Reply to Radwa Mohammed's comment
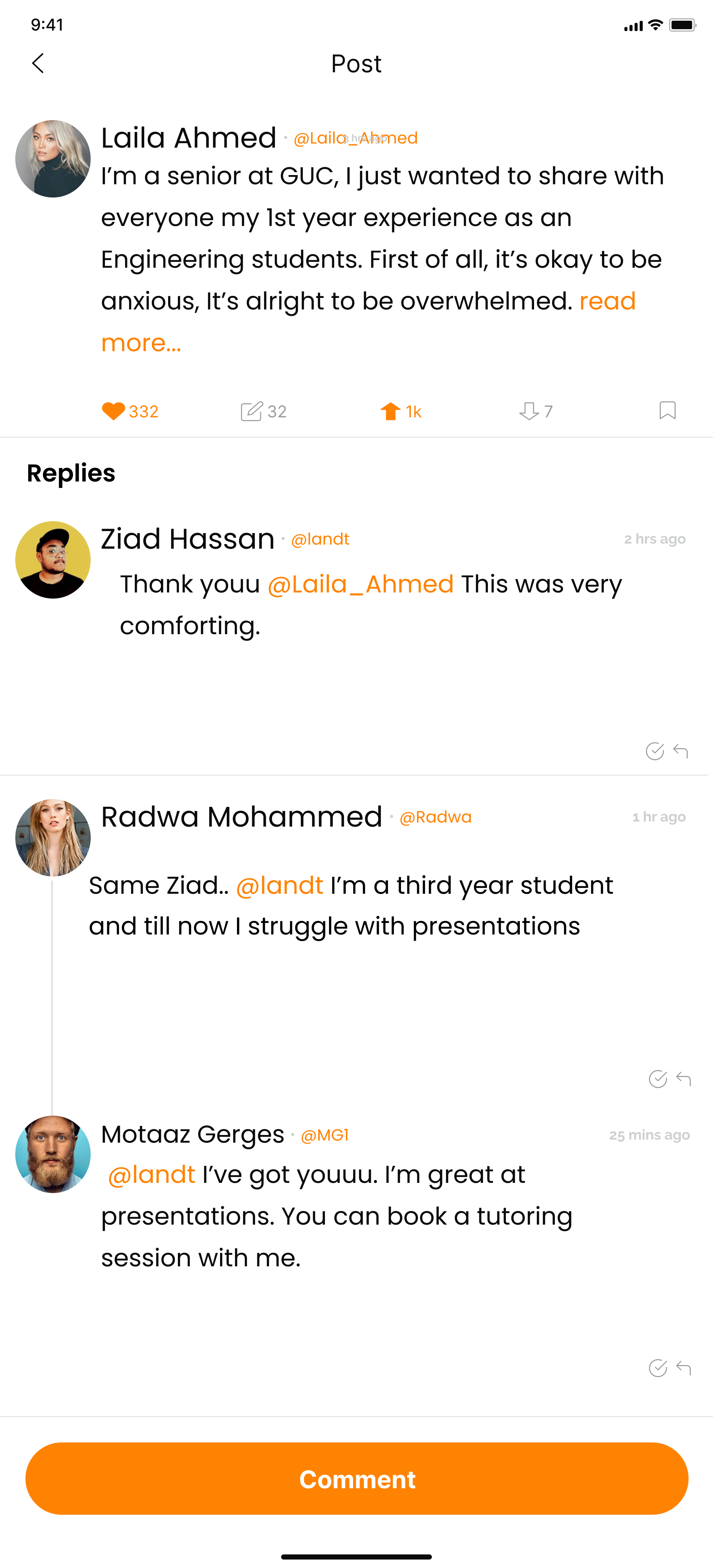 [x=684, y=1079]
